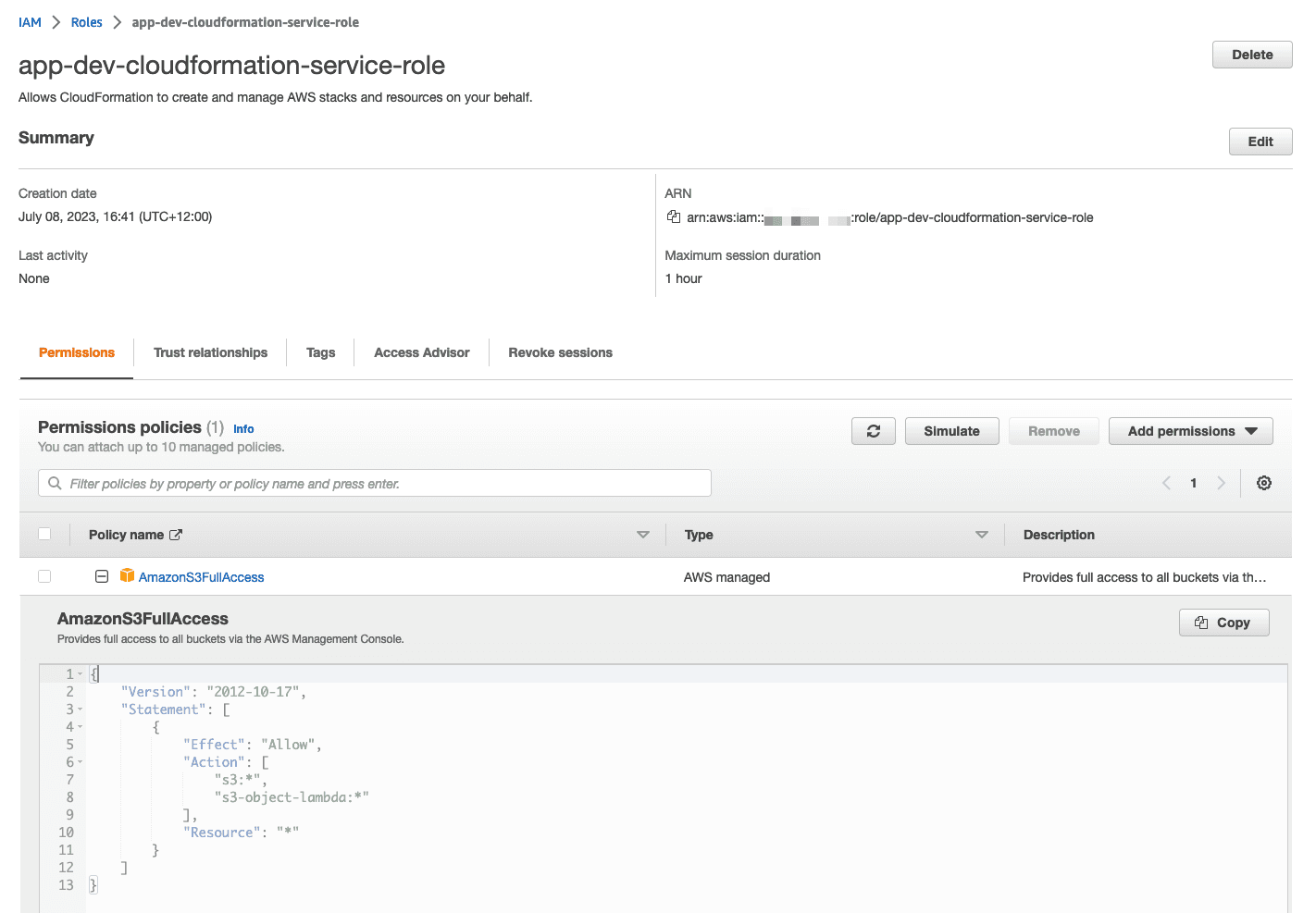This screenshot has width=1316, height=913.
Task: Edit the role summary
Action: click(x=1260, y=142)
